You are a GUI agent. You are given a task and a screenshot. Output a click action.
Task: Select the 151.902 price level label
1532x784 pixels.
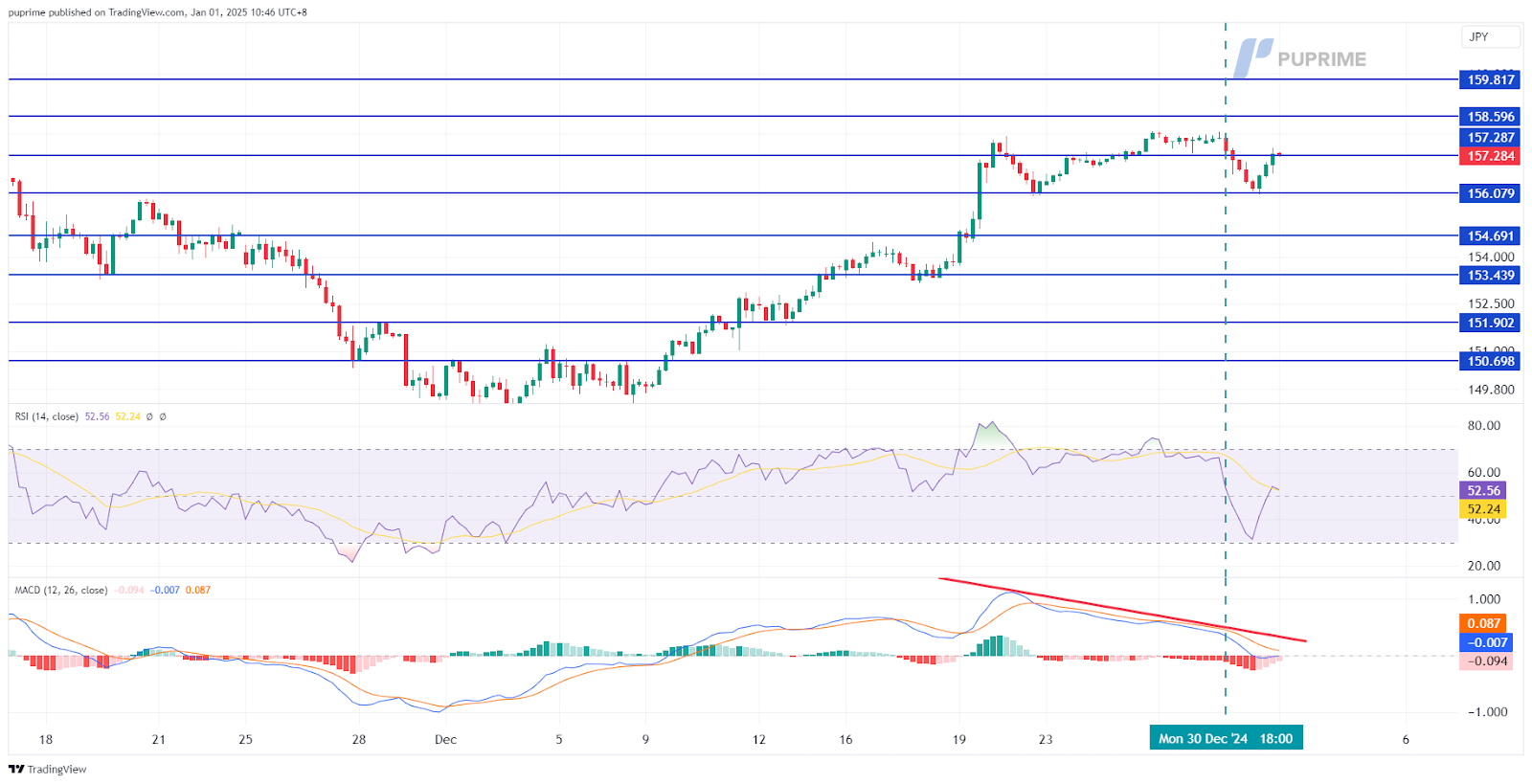click(1489, 323)
